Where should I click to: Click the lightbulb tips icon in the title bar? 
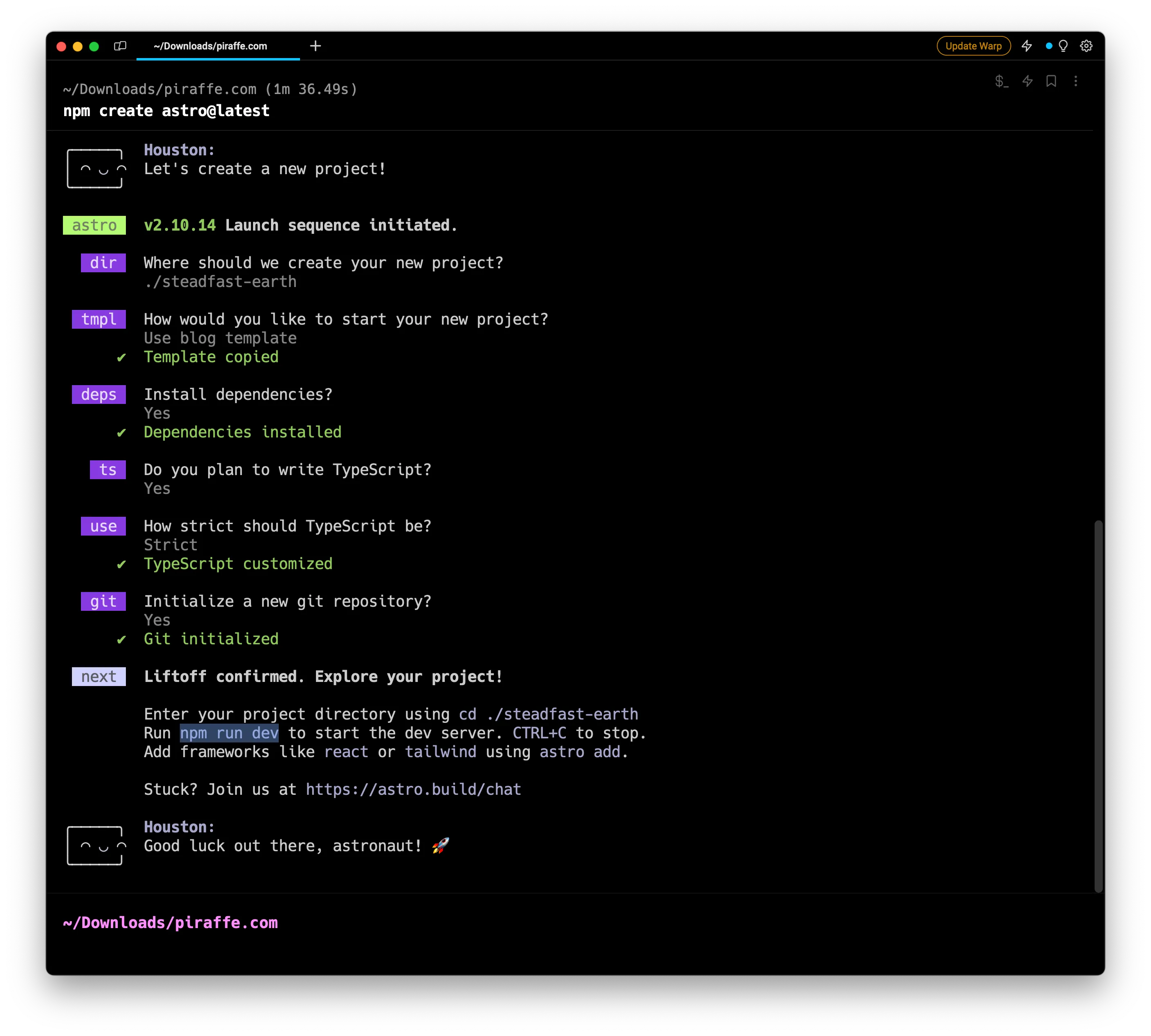[x=1063, y=46]
